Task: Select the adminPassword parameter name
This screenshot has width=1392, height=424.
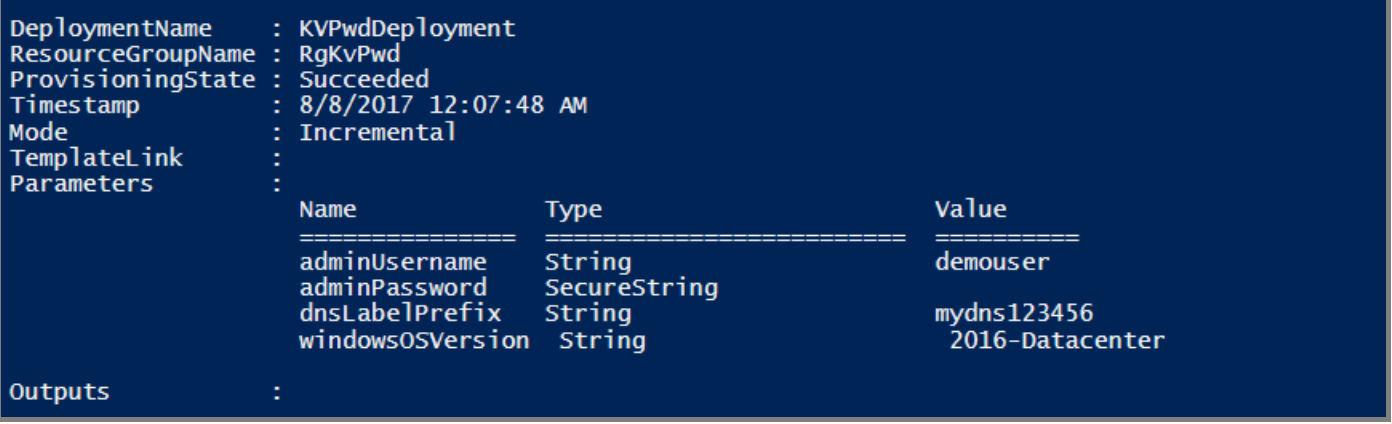Action: tap(392, 288)
